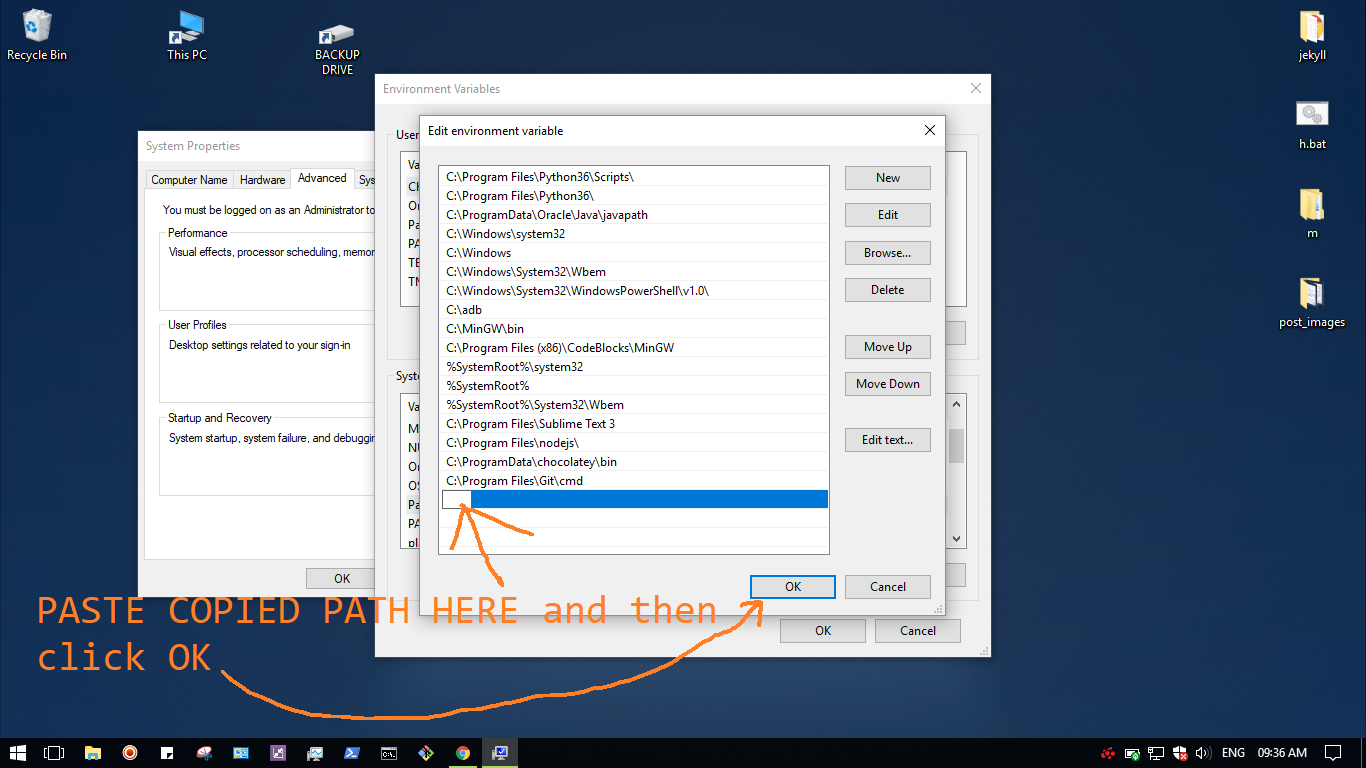This screenshot has height=768, width=1366.
Task: Click the System Properties taskbar icon
Action: point(500,753)
